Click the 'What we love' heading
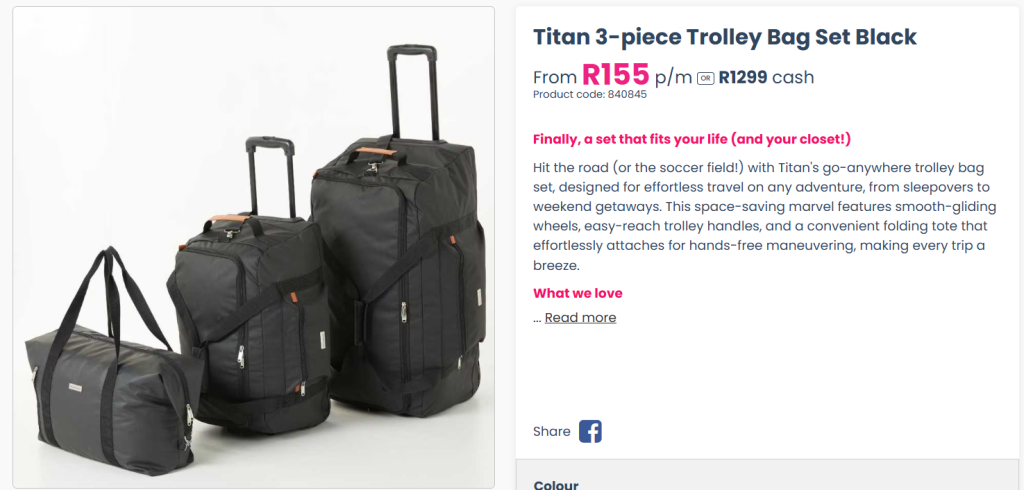 [x=577, y=293]
